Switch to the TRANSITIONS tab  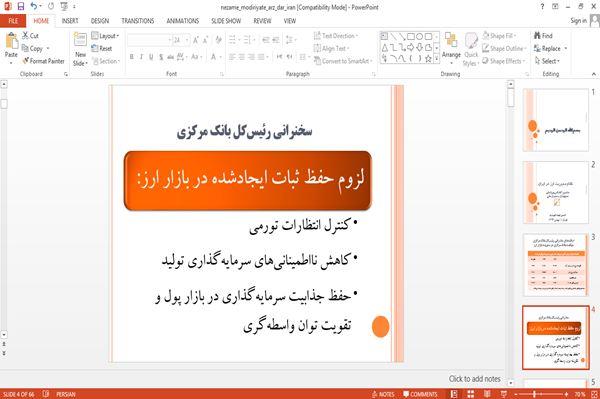point(138,21)
